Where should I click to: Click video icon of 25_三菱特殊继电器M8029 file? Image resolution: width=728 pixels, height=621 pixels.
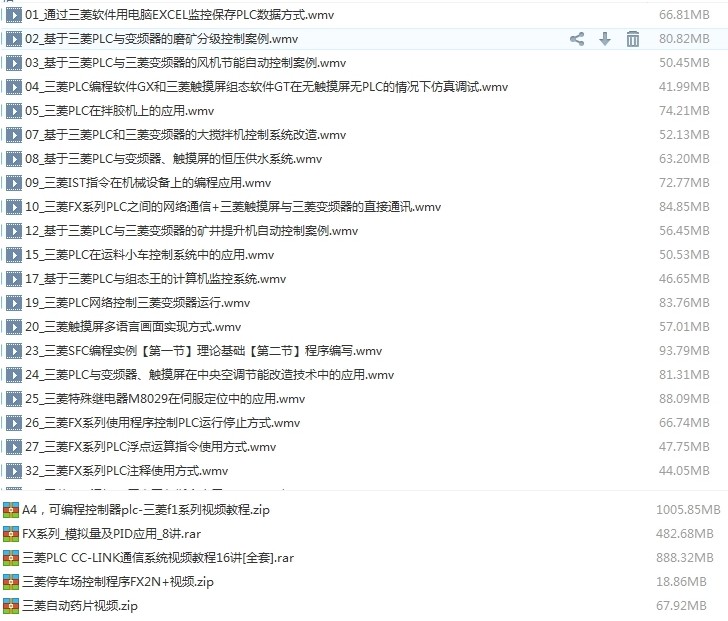point(14,399)
